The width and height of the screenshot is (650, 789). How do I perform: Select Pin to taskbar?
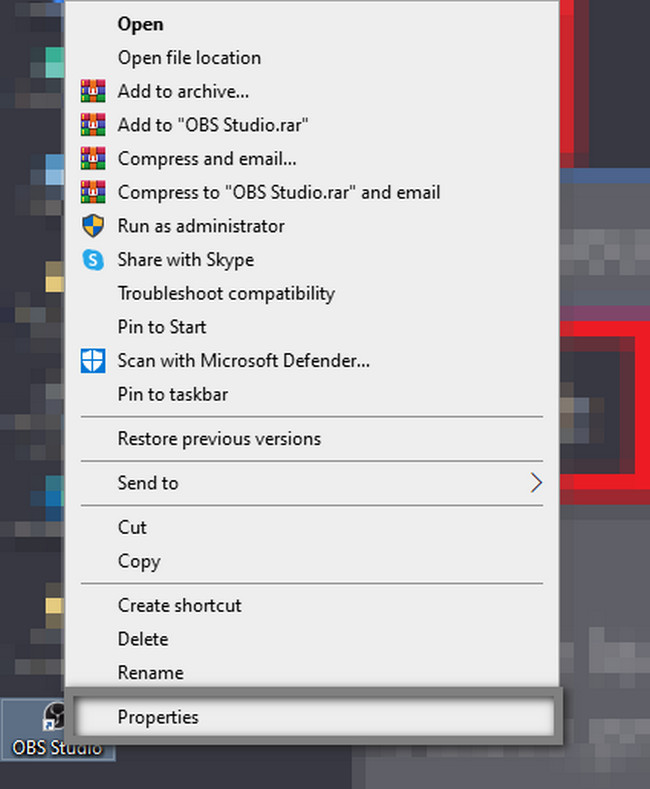(312, 395)
